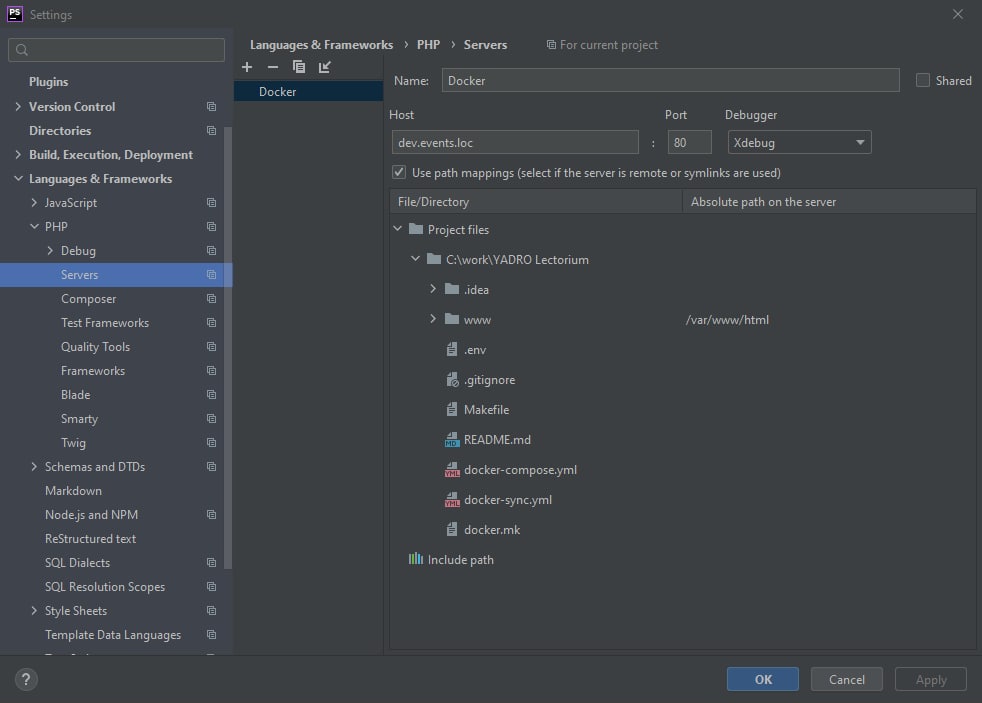This screenshot has width=982, height=703.
Task: Click the /var/www/html server path cell
Action: click(x=727, y=320)
